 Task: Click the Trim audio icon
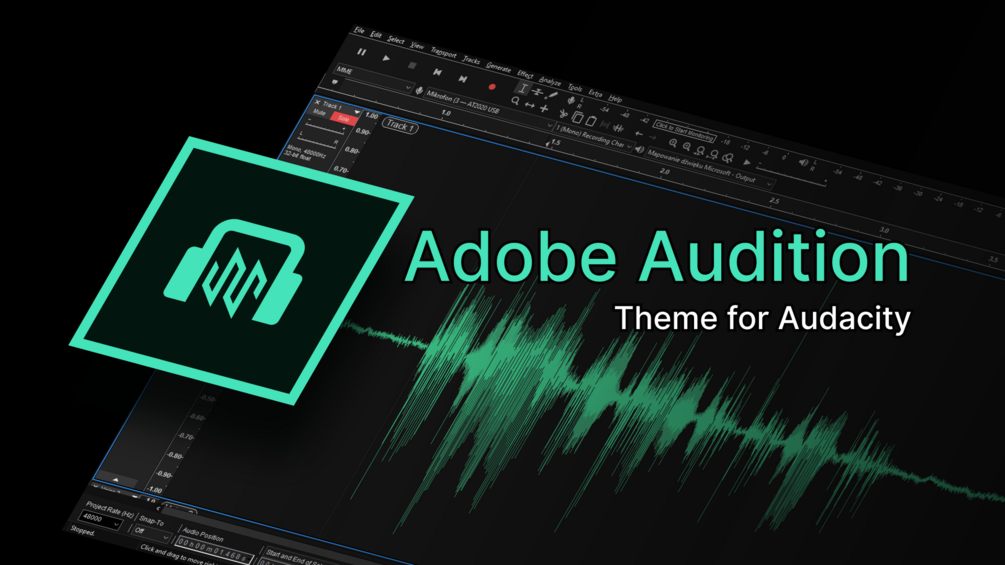point(604,125)
